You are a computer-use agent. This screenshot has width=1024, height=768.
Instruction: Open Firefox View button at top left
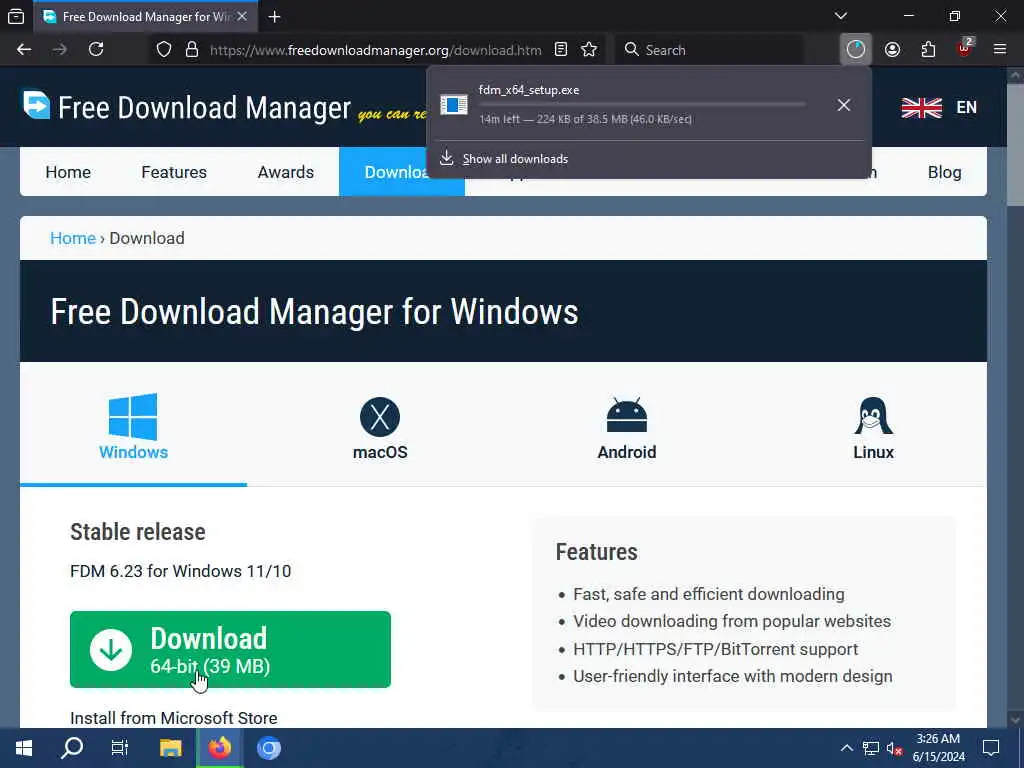coord(16,16)
